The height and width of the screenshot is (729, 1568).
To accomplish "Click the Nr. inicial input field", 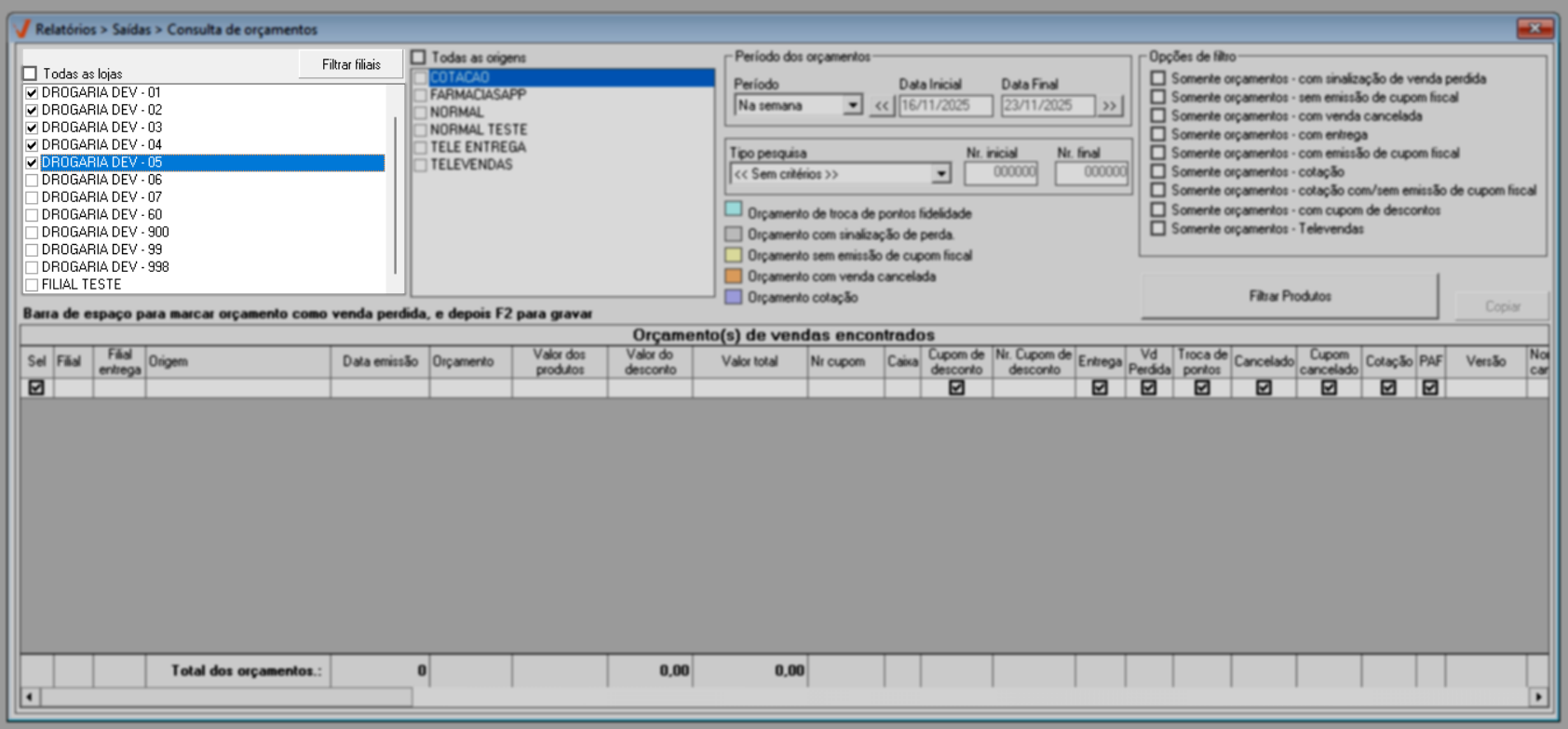I will coord(1001,172).
